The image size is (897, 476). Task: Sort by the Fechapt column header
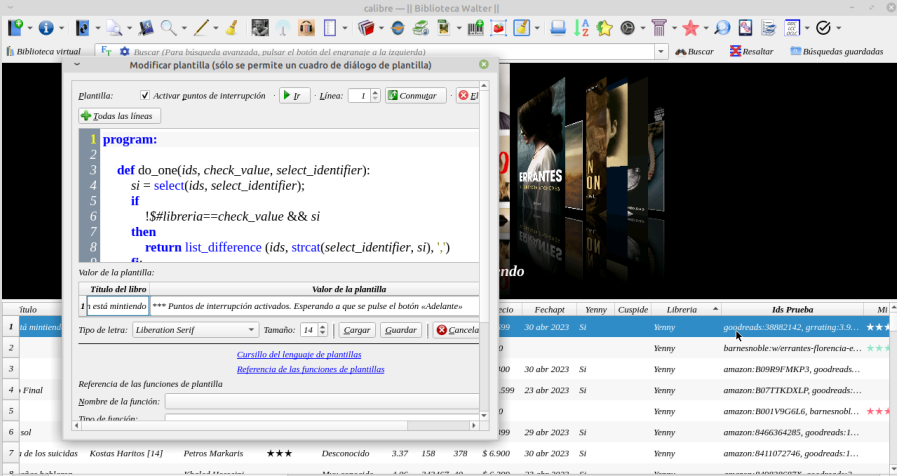pyautogui.click(x=549, y=310)
